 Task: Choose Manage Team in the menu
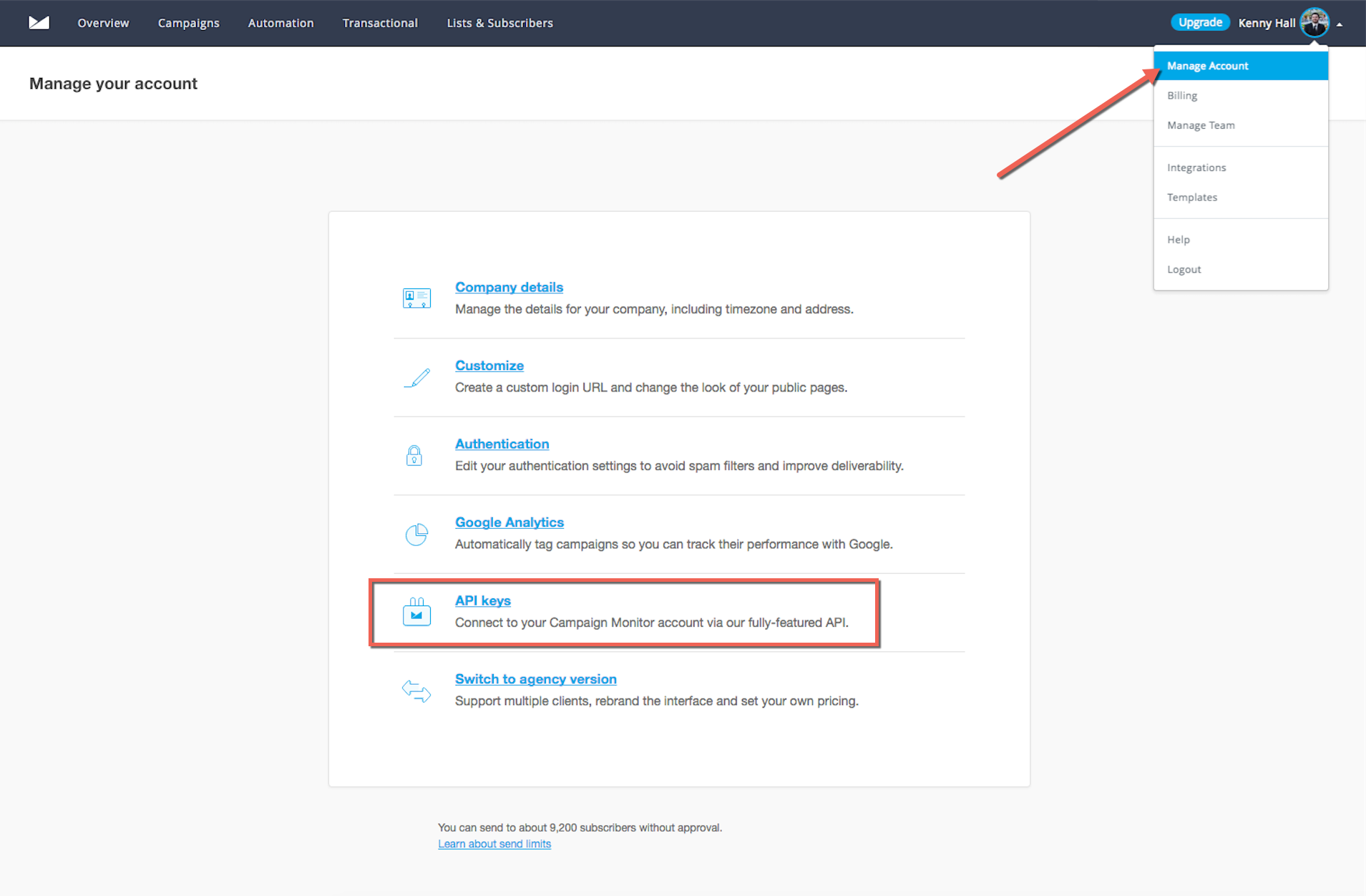click(x=1201, y=125)
